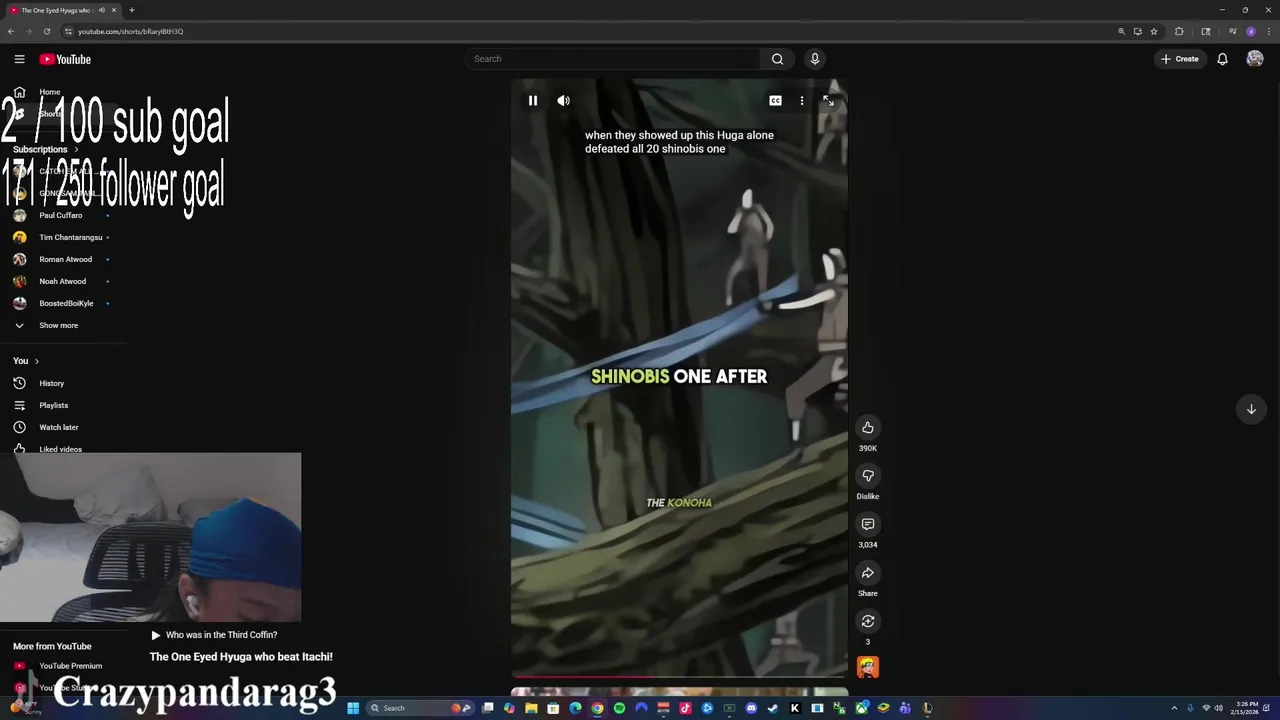Open the browser extensions puzzle icon

1179,31
